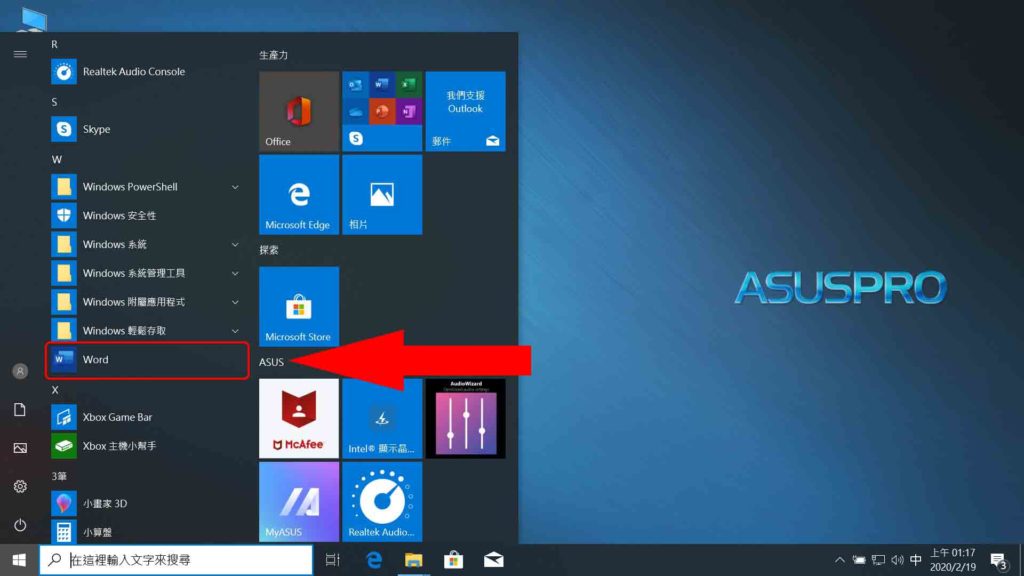1024x576 pixels.
Task: Click the 生產力 tile group header
Action: tap(274, 56)
